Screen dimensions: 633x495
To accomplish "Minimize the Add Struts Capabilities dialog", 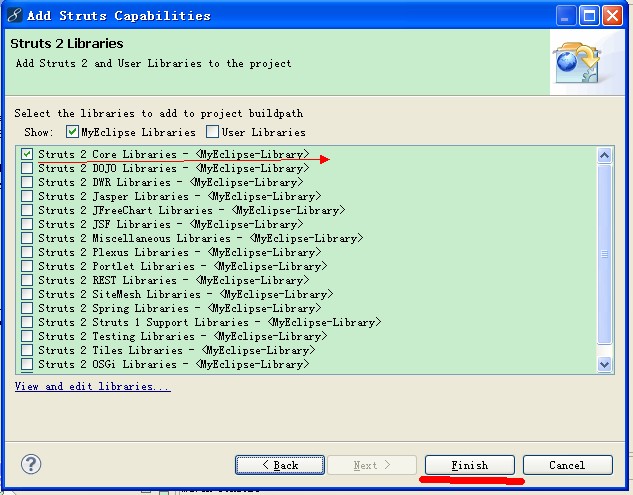I will pyautogui.click(x=566, y=16).
